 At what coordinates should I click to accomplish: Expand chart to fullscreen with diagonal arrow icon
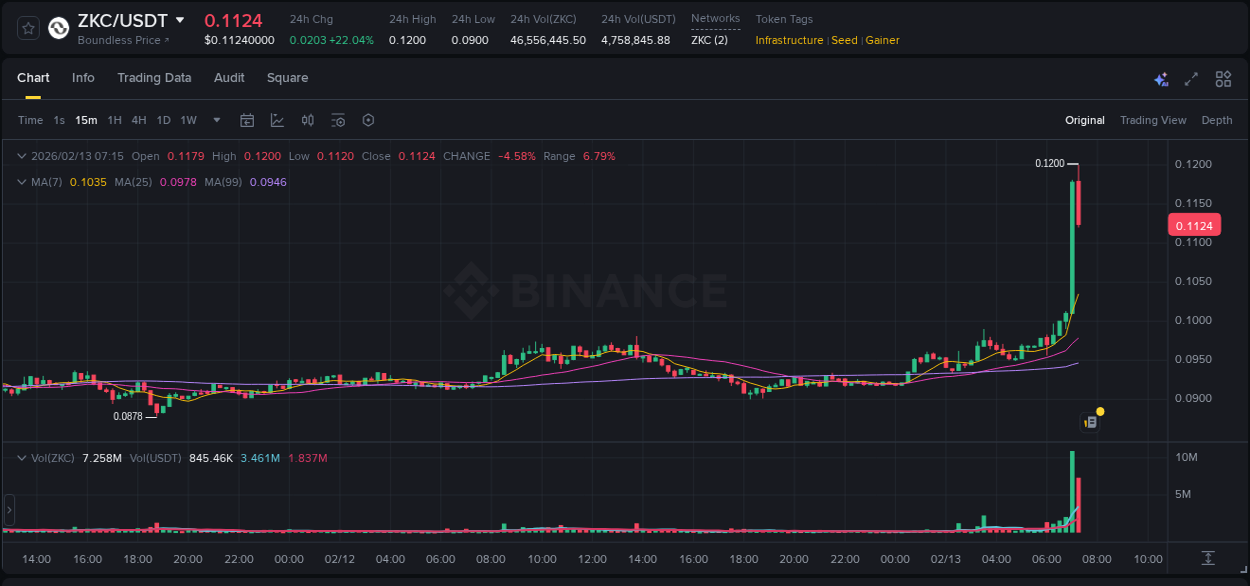click(1191, 78)
